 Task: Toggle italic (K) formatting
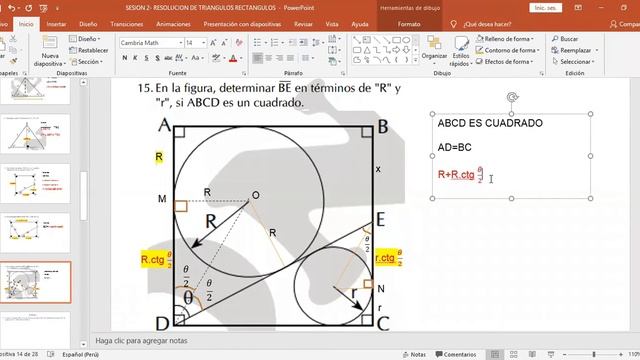(135, 58)
